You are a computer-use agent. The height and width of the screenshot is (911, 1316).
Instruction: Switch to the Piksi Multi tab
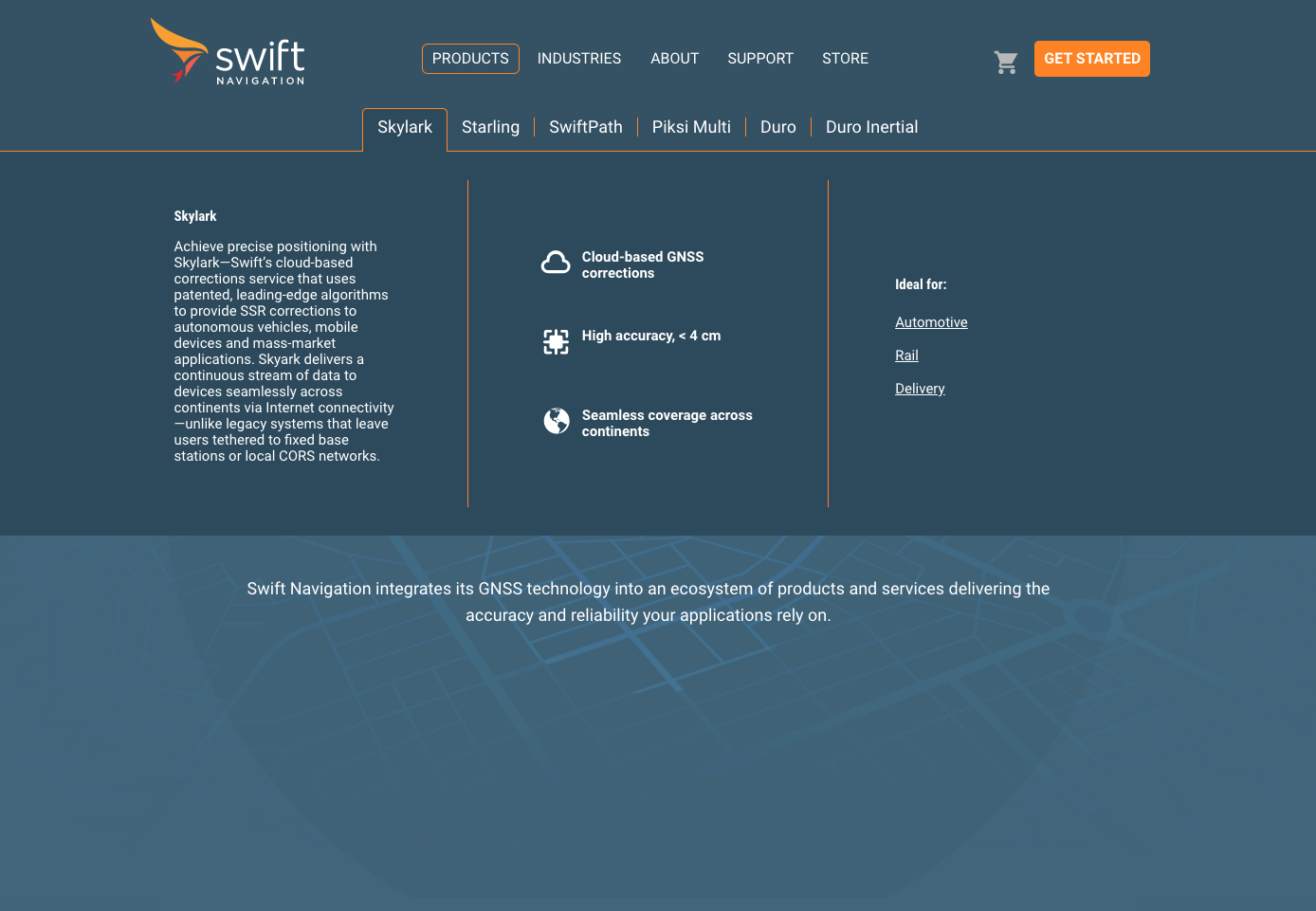coord(691,127)
